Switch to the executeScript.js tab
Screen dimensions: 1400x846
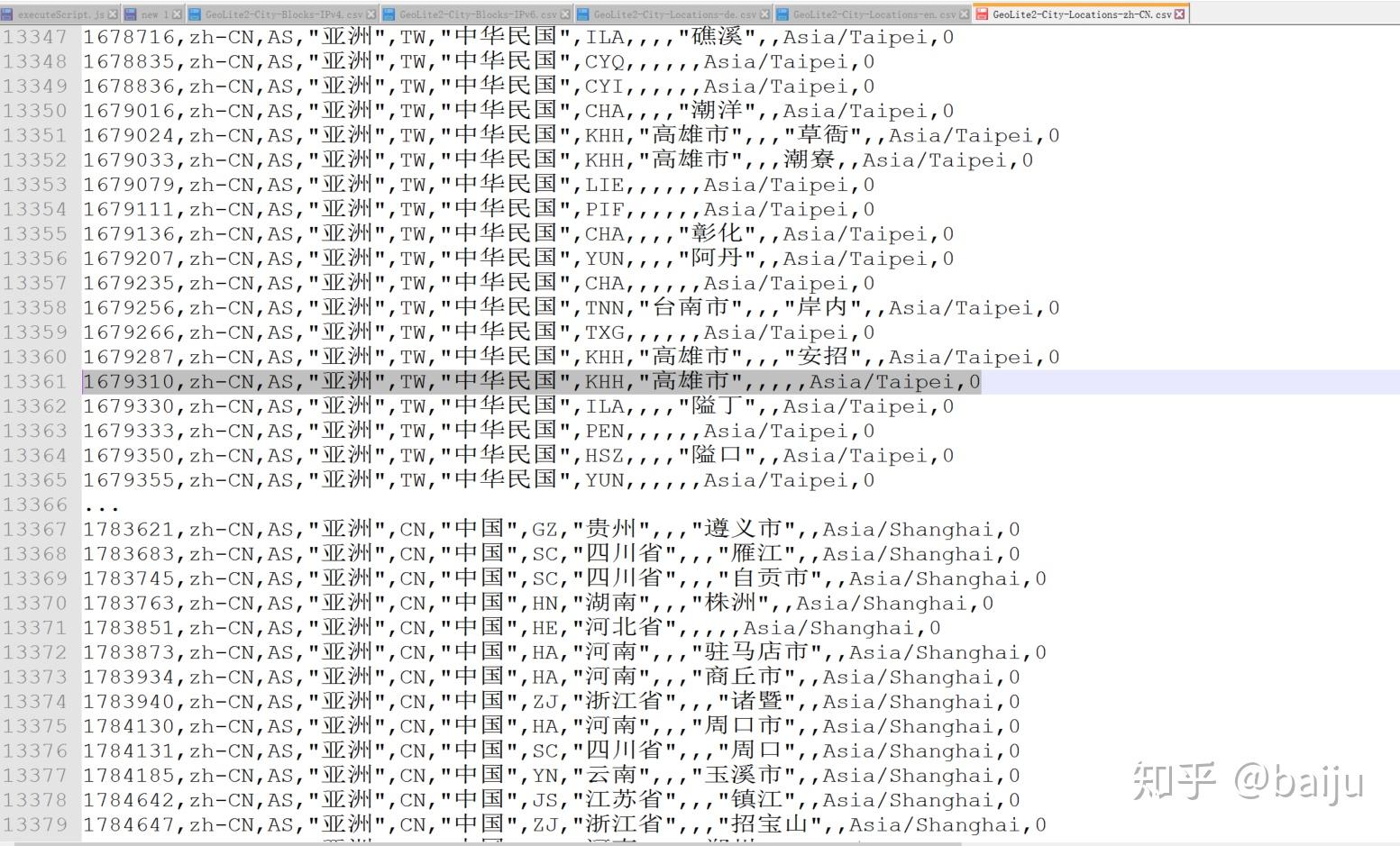coord(60,14)
